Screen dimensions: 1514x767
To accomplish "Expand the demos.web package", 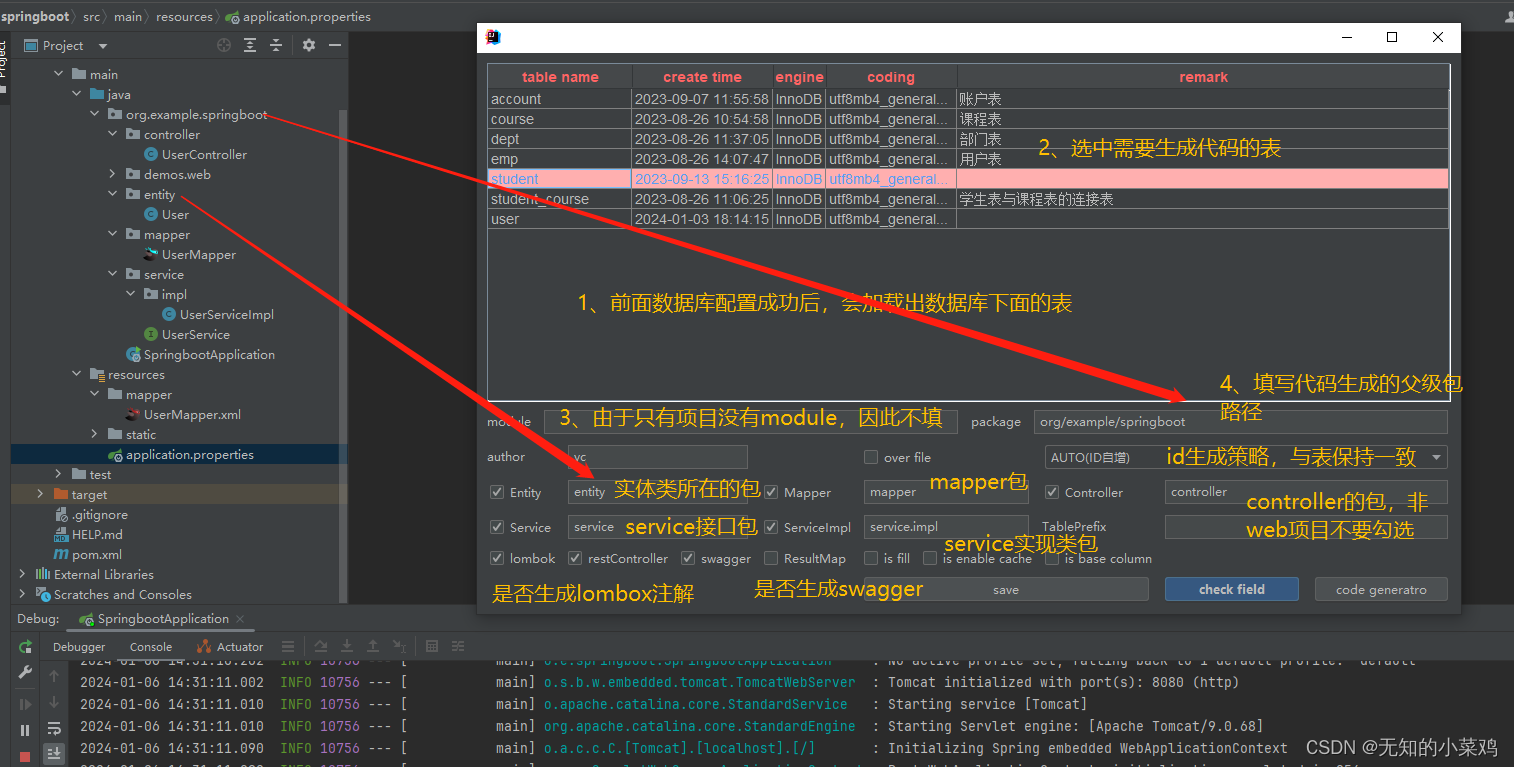I will coord(113,175).
